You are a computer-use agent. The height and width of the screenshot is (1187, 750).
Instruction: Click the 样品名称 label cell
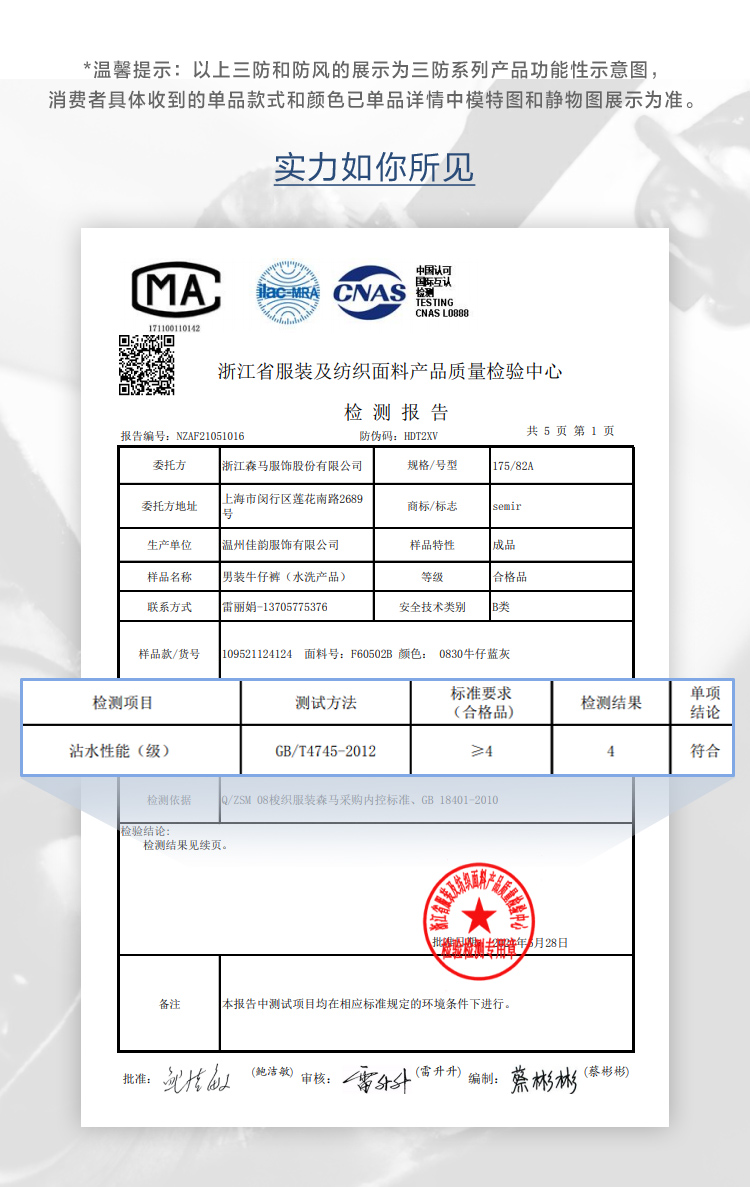coord(170,577)
